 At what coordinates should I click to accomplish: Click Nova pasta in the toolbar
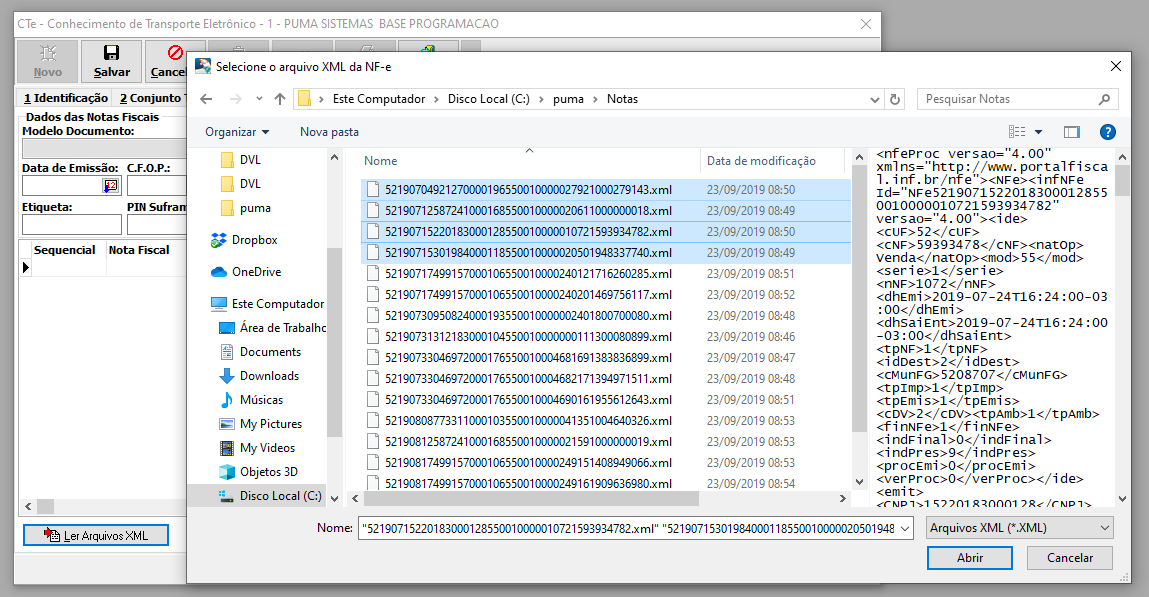pyautogui.click(x=329, y=132)
